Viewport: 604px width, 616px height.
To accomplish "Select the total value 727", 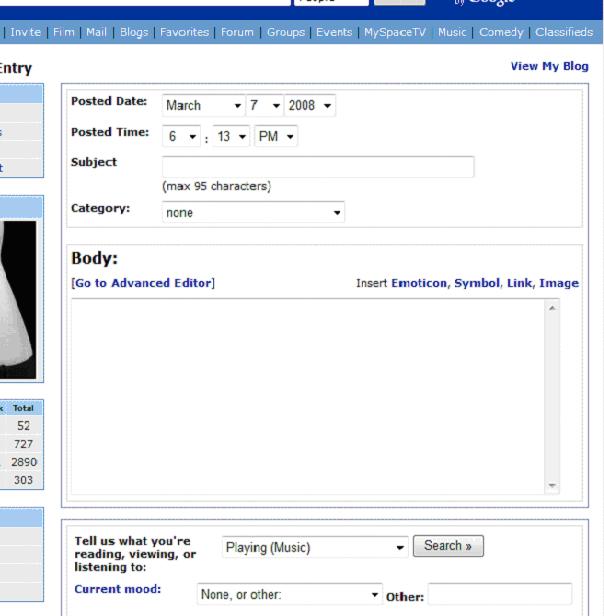I will coord(23,444).
